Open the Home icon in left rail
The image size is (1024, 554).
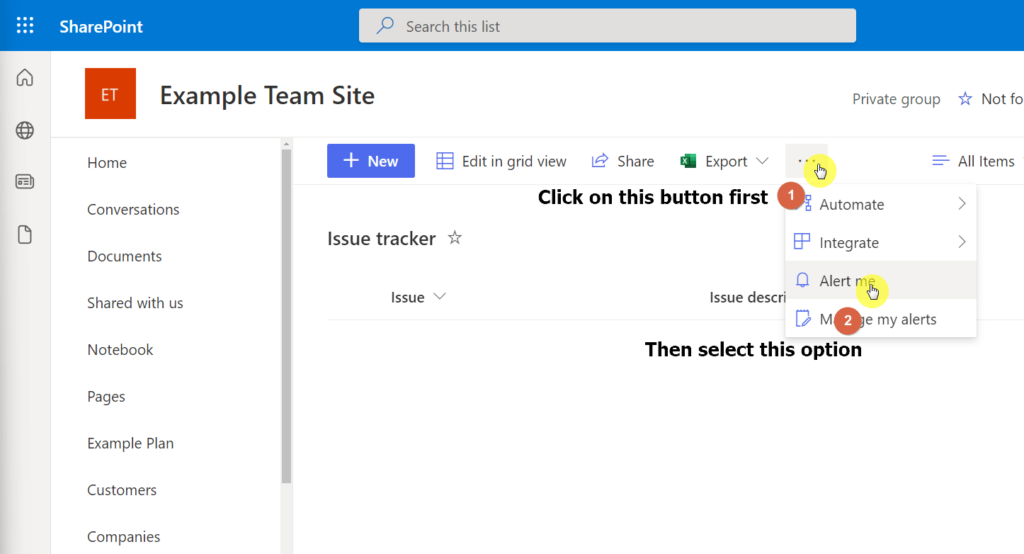[x=25, y=78]
